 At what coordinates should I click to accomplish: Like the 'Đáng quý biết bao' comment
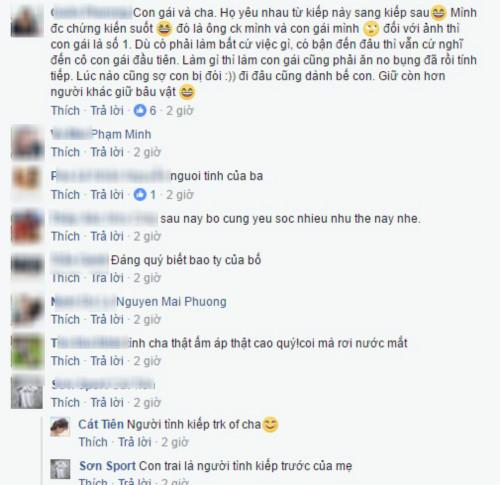(x=65, y=278)
